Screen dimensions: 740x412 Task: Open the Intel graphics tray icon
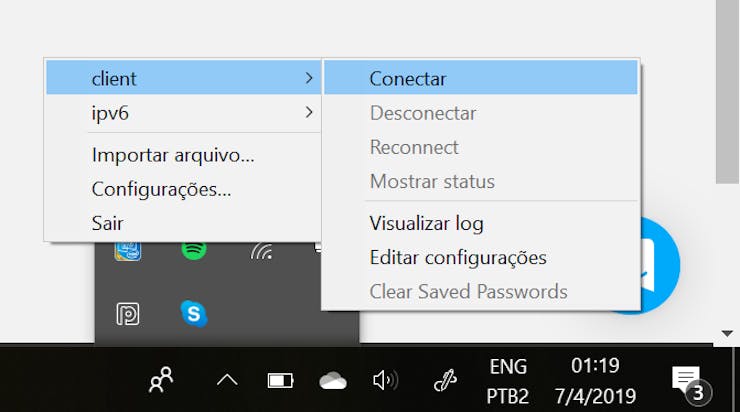127,251
